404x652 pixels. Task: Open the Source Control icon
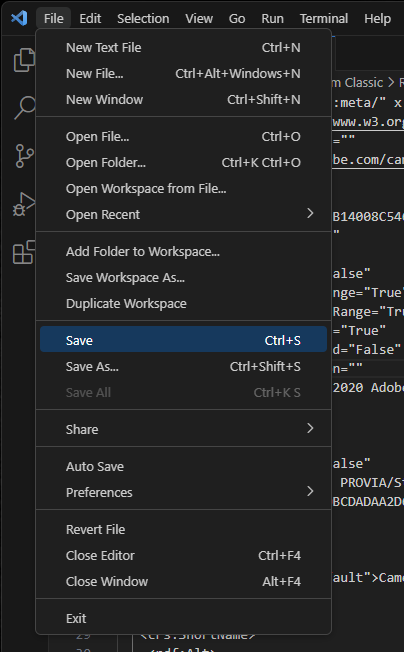click(25, 156)
